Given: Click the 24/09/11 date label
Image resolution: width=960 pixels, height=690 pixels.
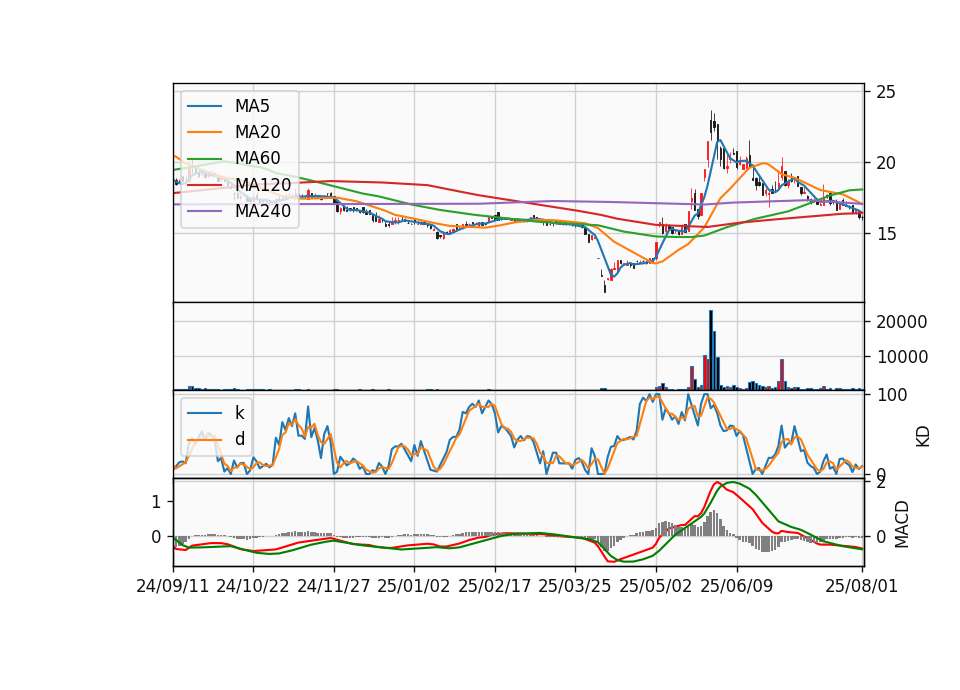Looking at the screenshot, I should (x=173, y=586).
